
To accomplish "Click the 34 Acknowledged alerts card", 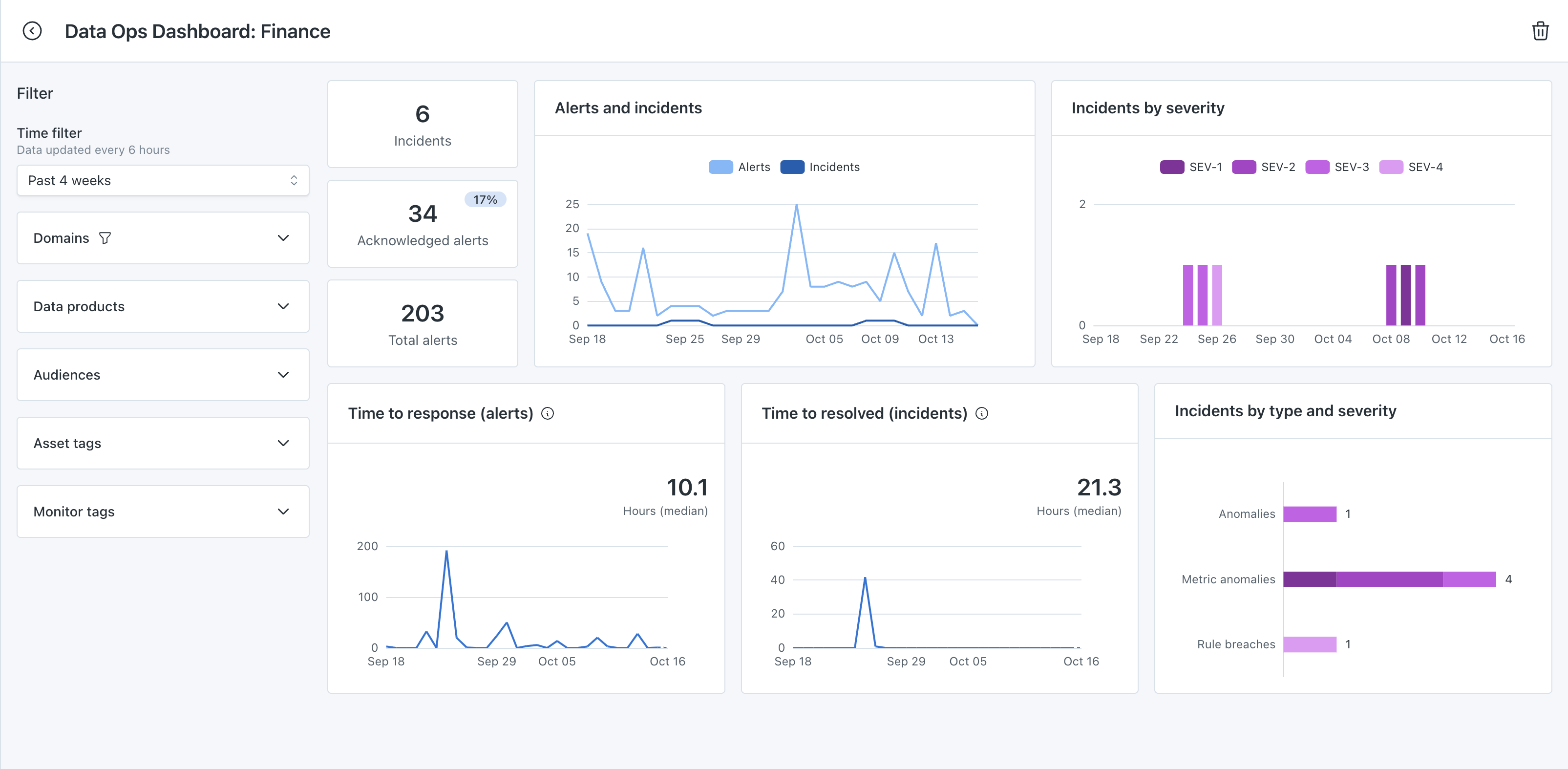I will (x=423, y=224).
